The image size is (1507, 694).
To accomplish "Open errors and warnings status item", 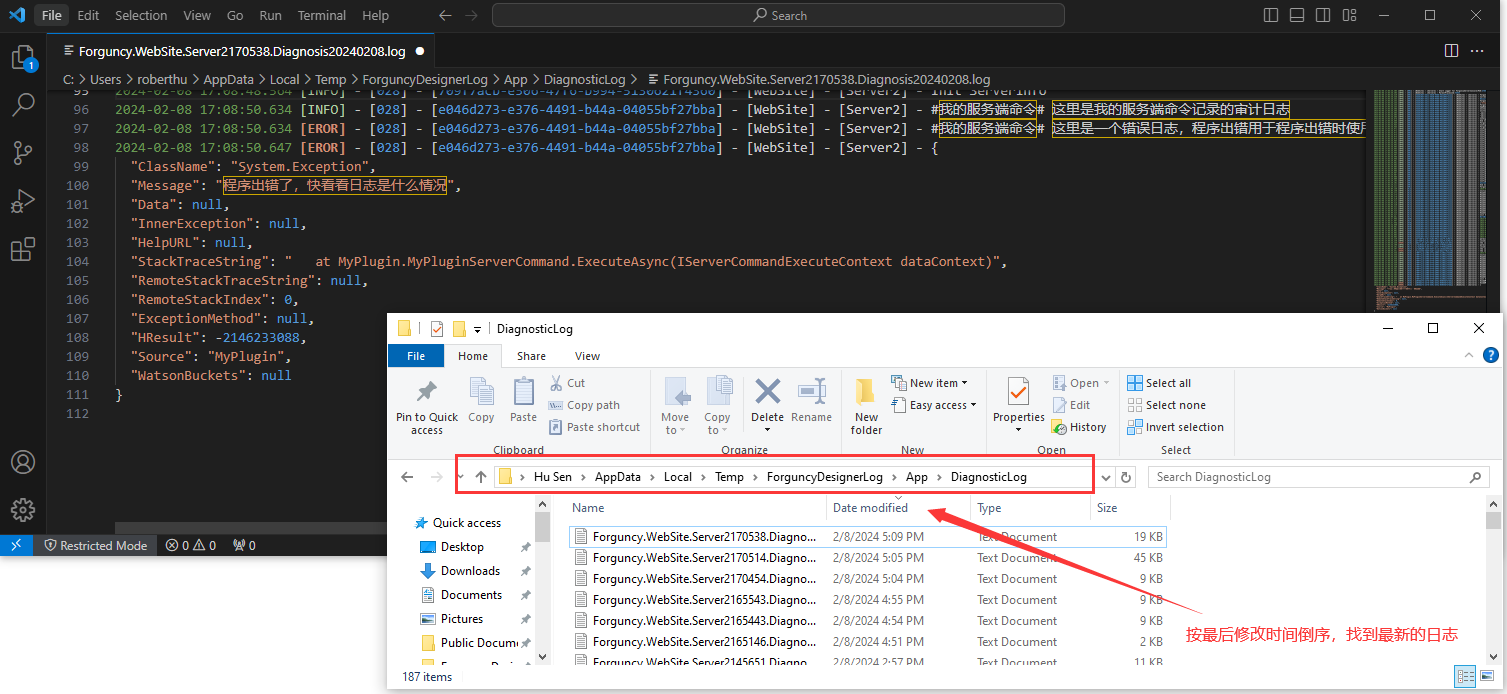I will tap(191, 545).
